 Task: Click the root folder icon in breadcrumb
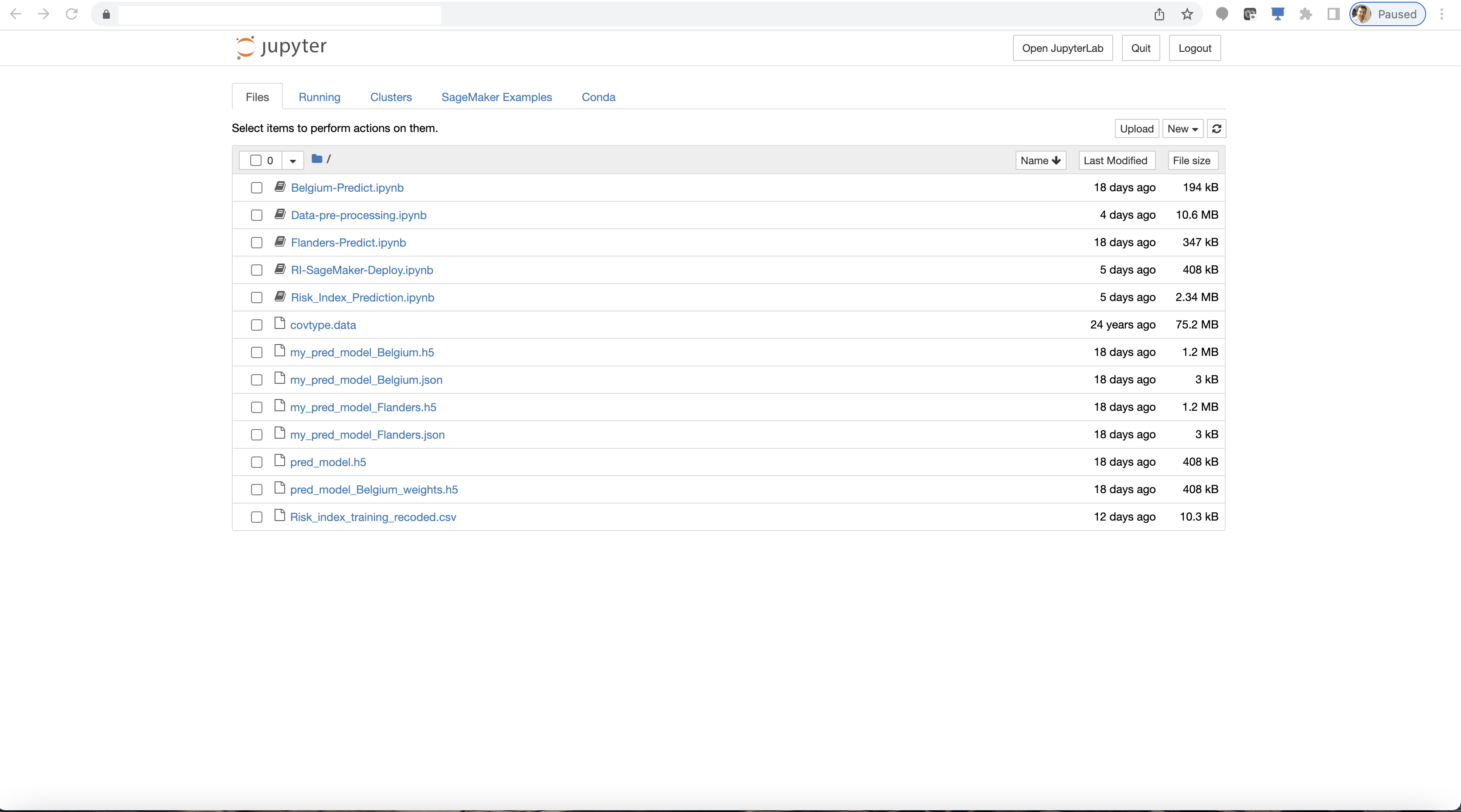(317, 159)
